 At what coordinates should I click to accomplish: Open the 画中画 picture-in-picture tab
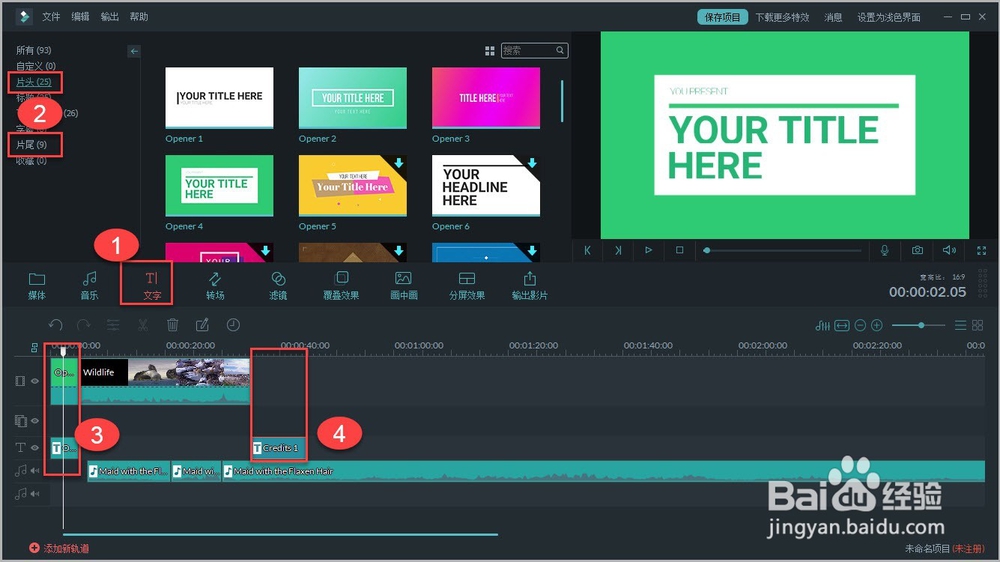[404, 285]
